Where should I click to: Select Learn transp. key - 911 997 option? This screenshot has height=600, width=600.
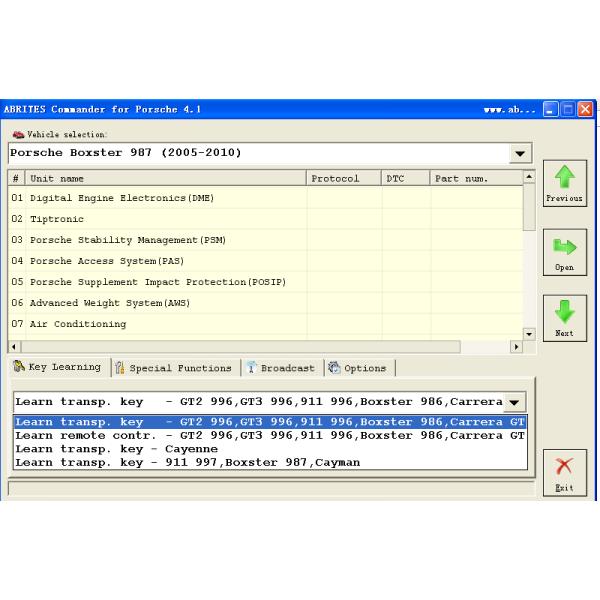[x=187, y=462]
